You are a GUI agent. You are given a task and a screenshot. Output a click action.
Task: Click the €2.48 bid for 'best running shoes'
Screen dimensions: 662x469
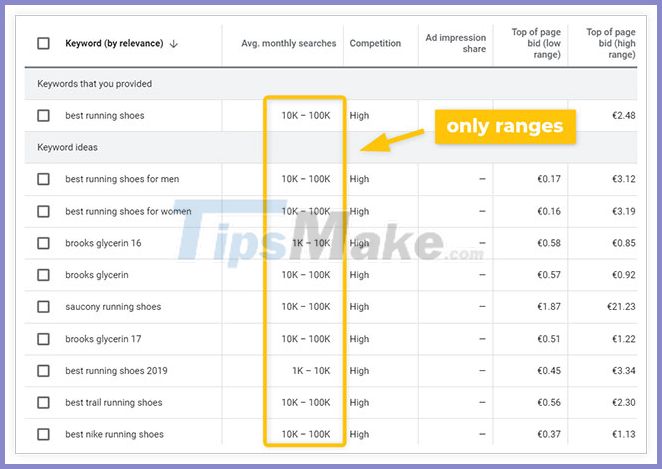(x=624, y=115)
